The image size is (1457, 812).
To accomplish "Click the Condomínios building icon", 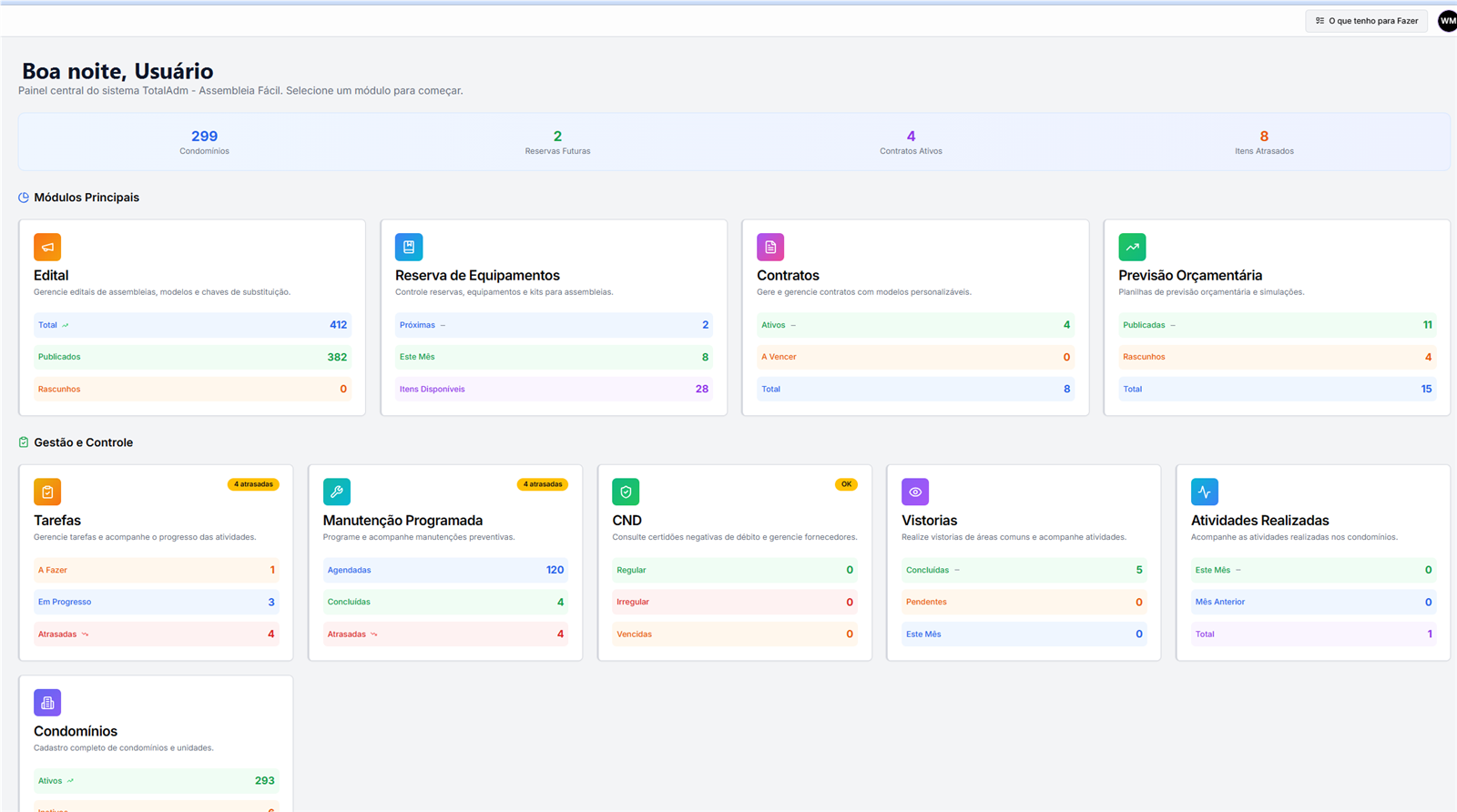I will (47, 703).
